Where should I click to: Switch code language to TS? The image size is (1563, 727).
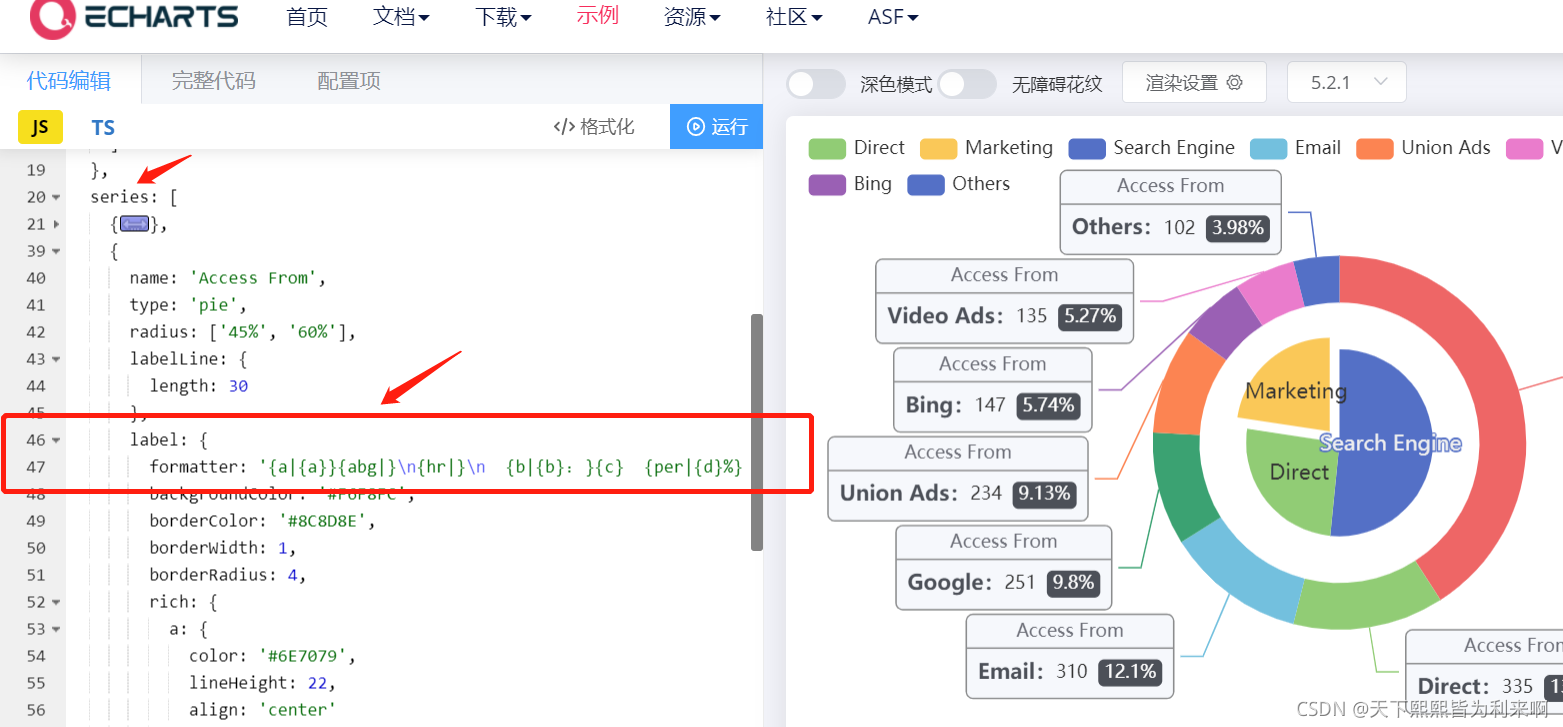point(102,127)
